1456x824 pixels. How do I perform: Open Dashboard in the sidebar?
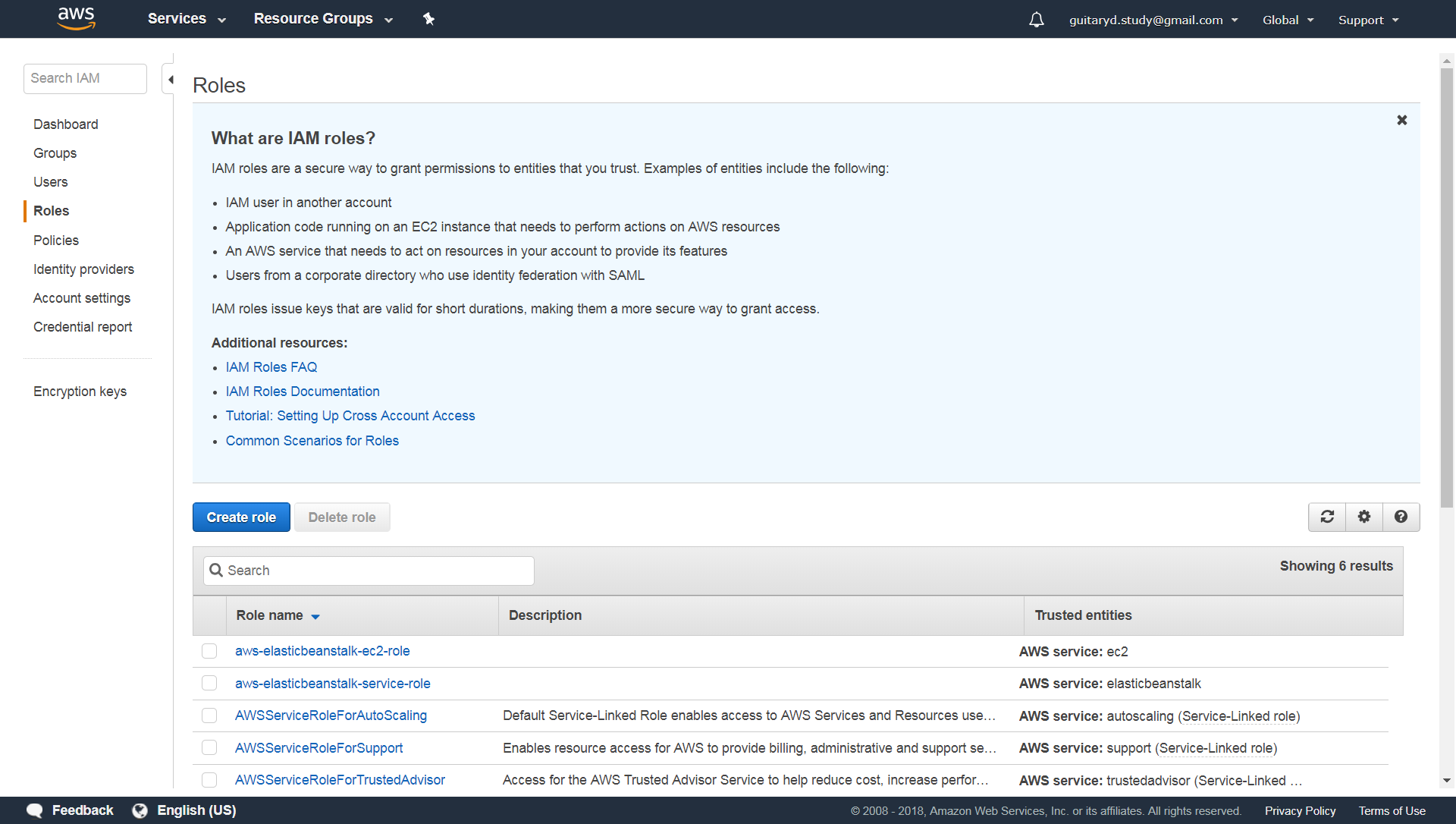click(x=65, y=124)
